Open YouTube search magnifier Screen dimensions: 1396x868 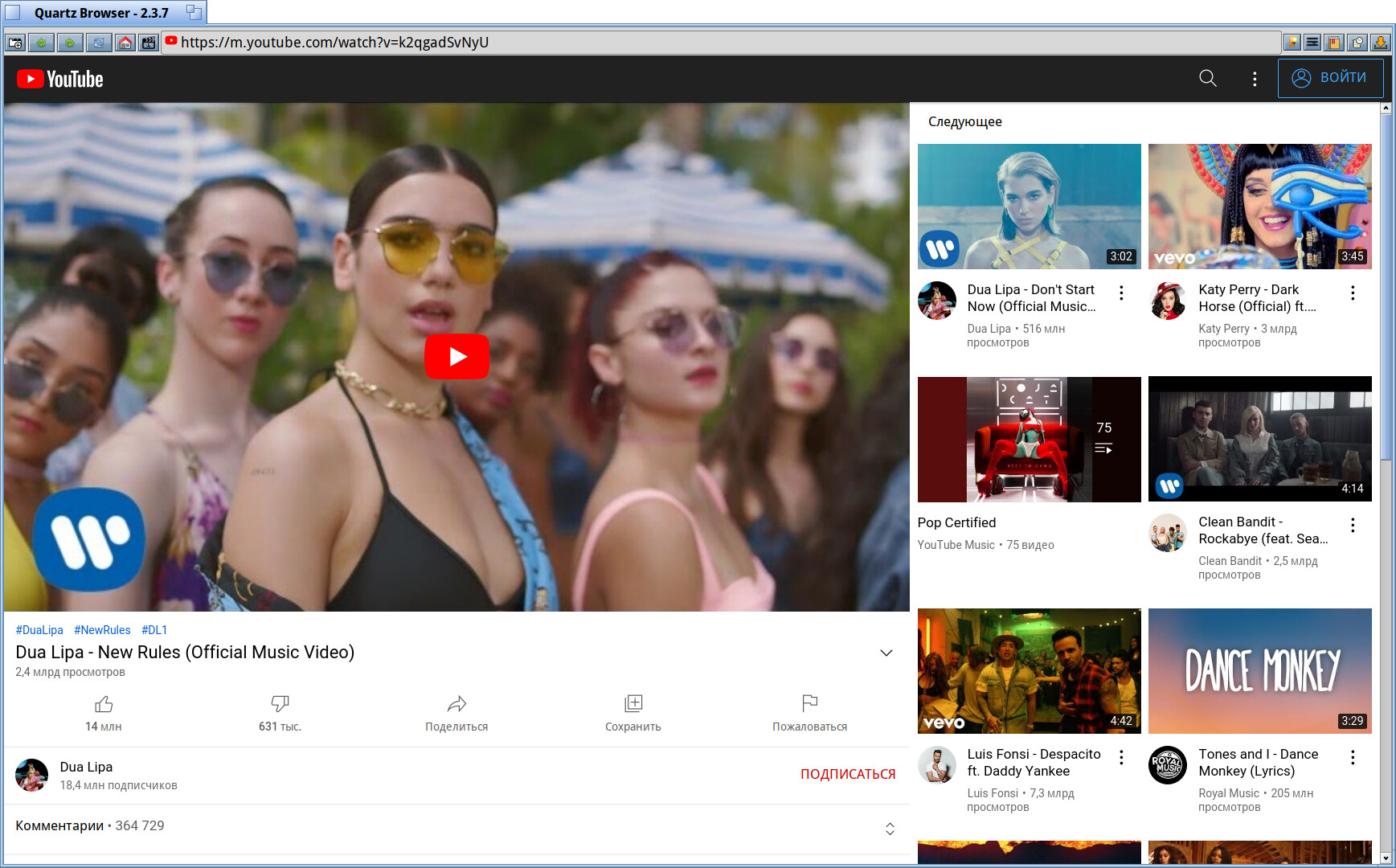[1208, 78]
